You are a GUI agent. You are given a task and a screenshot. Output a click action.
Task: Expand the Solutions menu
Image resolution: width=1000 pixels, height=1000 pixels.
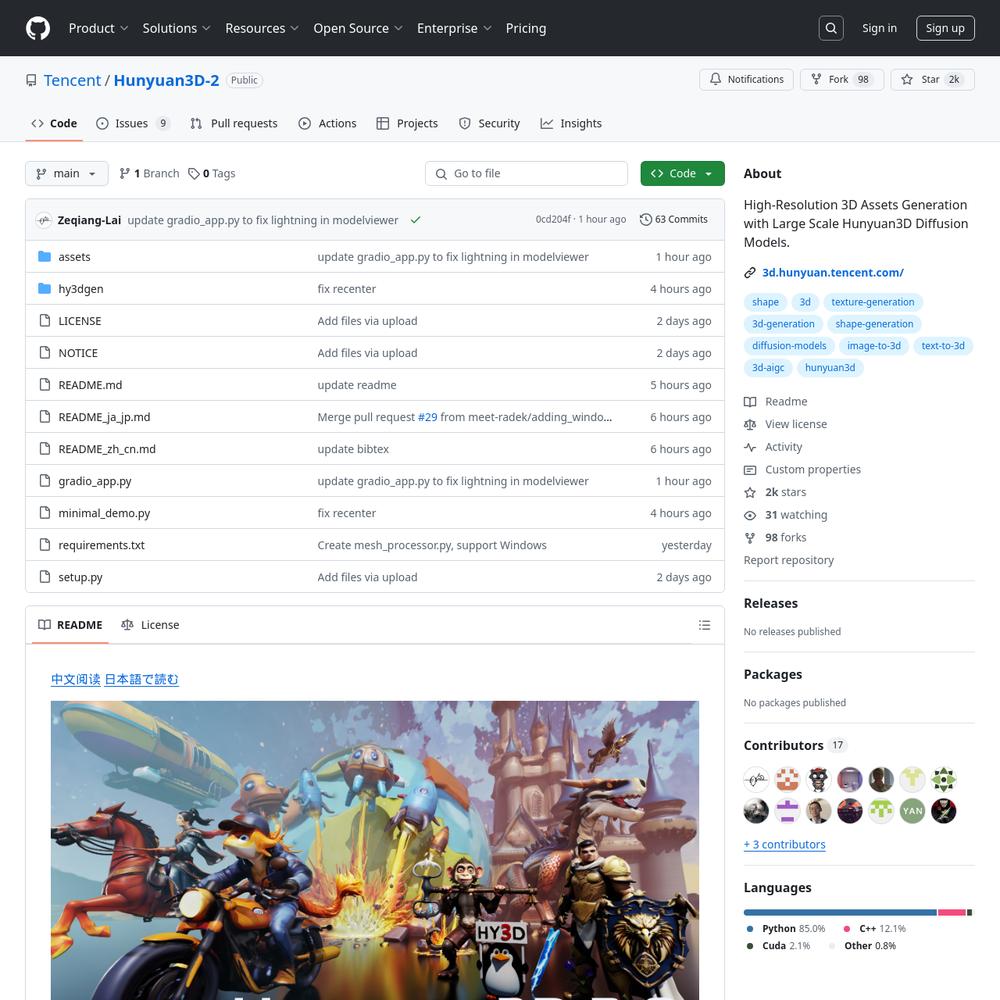click(176, 28)
